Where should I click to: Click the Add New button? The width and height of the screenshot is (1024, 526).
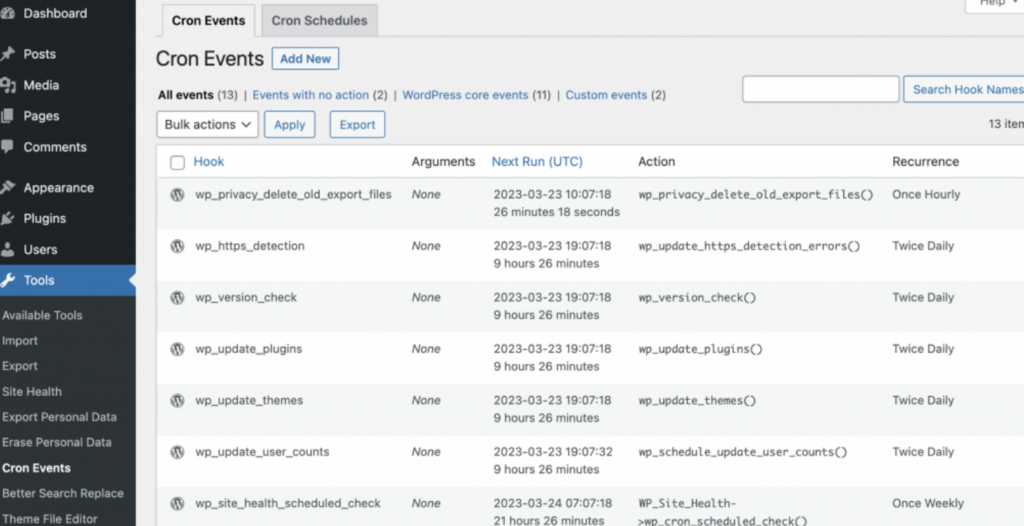[305, 58]
